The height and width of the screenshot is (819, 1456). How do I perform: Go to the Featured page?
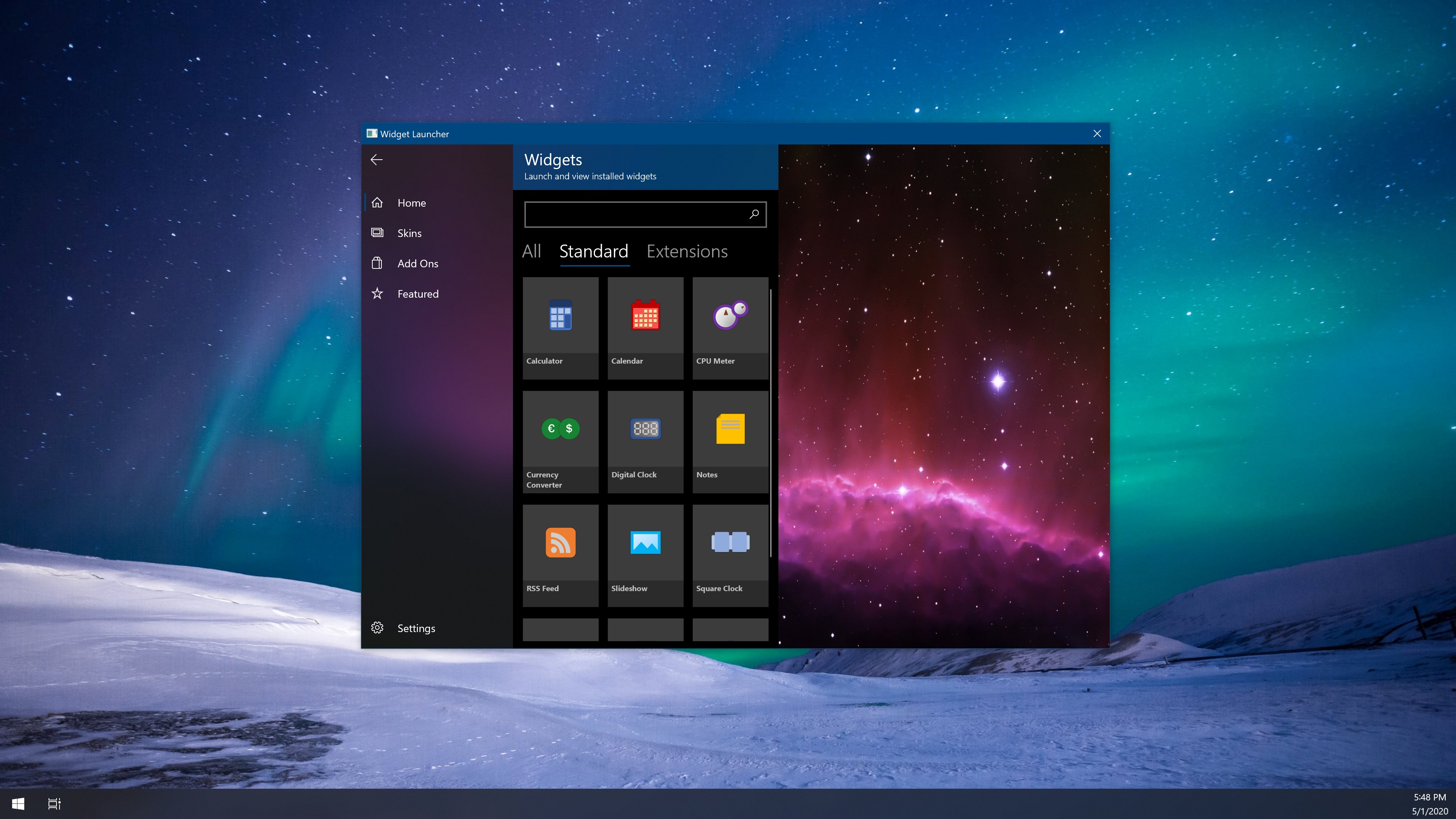(417, 294)
